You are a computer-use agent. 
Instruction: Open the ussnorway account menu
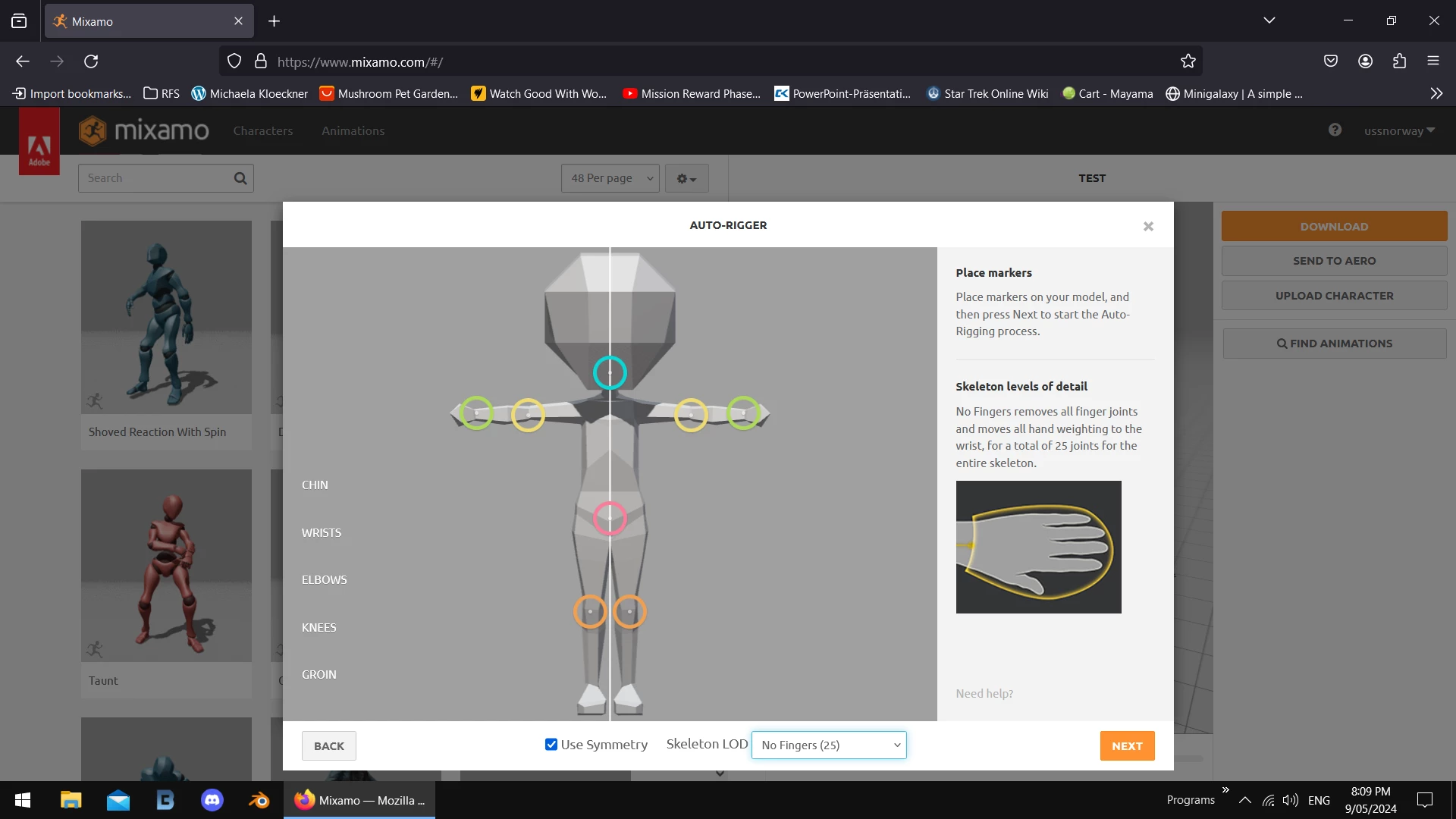(1399, 130)
